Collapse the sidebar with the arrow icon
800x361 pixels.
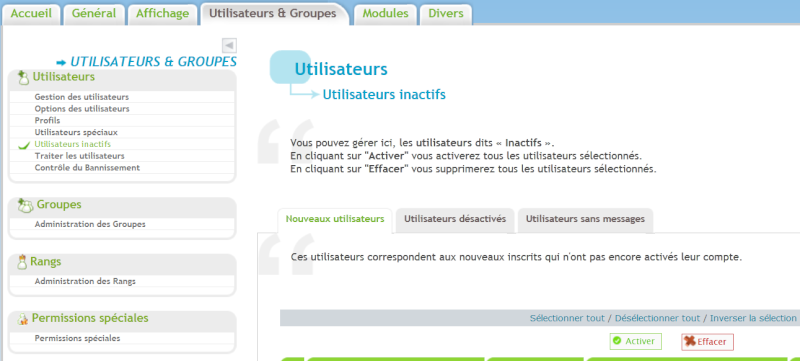[230, 45]
